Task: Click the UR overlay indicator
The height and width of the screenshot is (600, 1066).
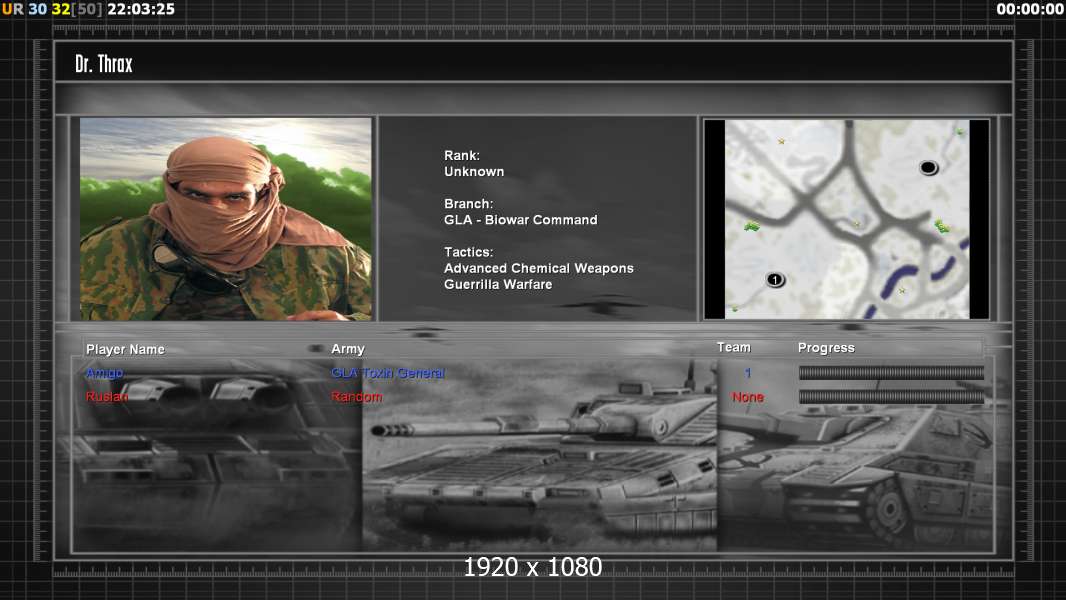Action: (x=12, y=9)
